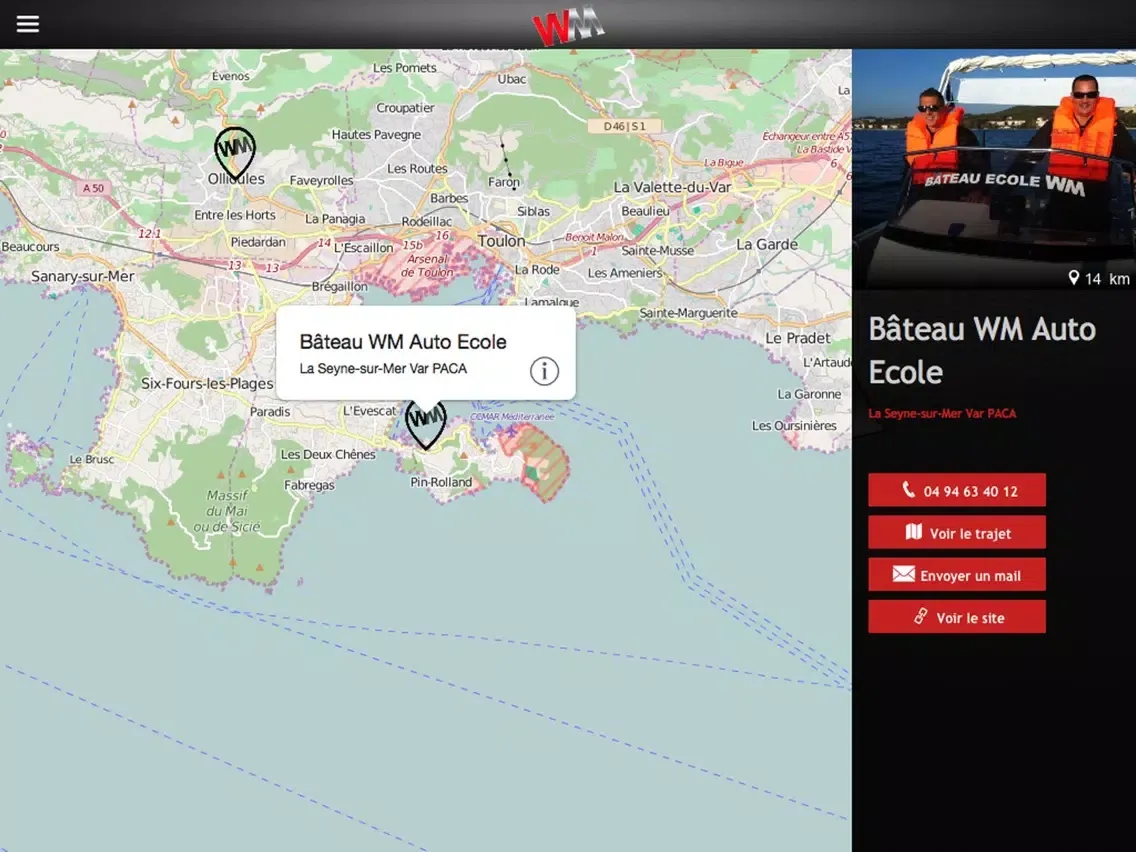Click Les Routes label on map
The image size is (1136, 852).
pyautogui.click(x=417, y=169)
